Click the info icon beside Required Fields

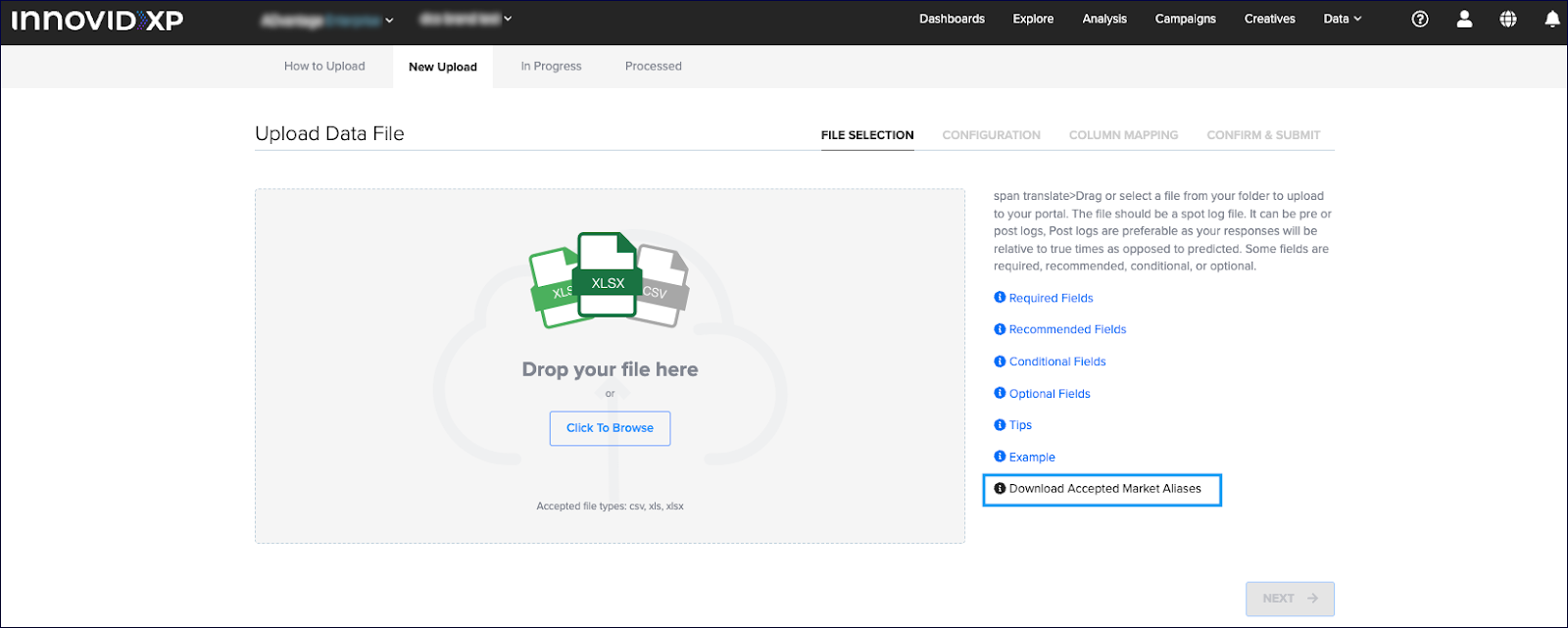tap(1000, 298)
